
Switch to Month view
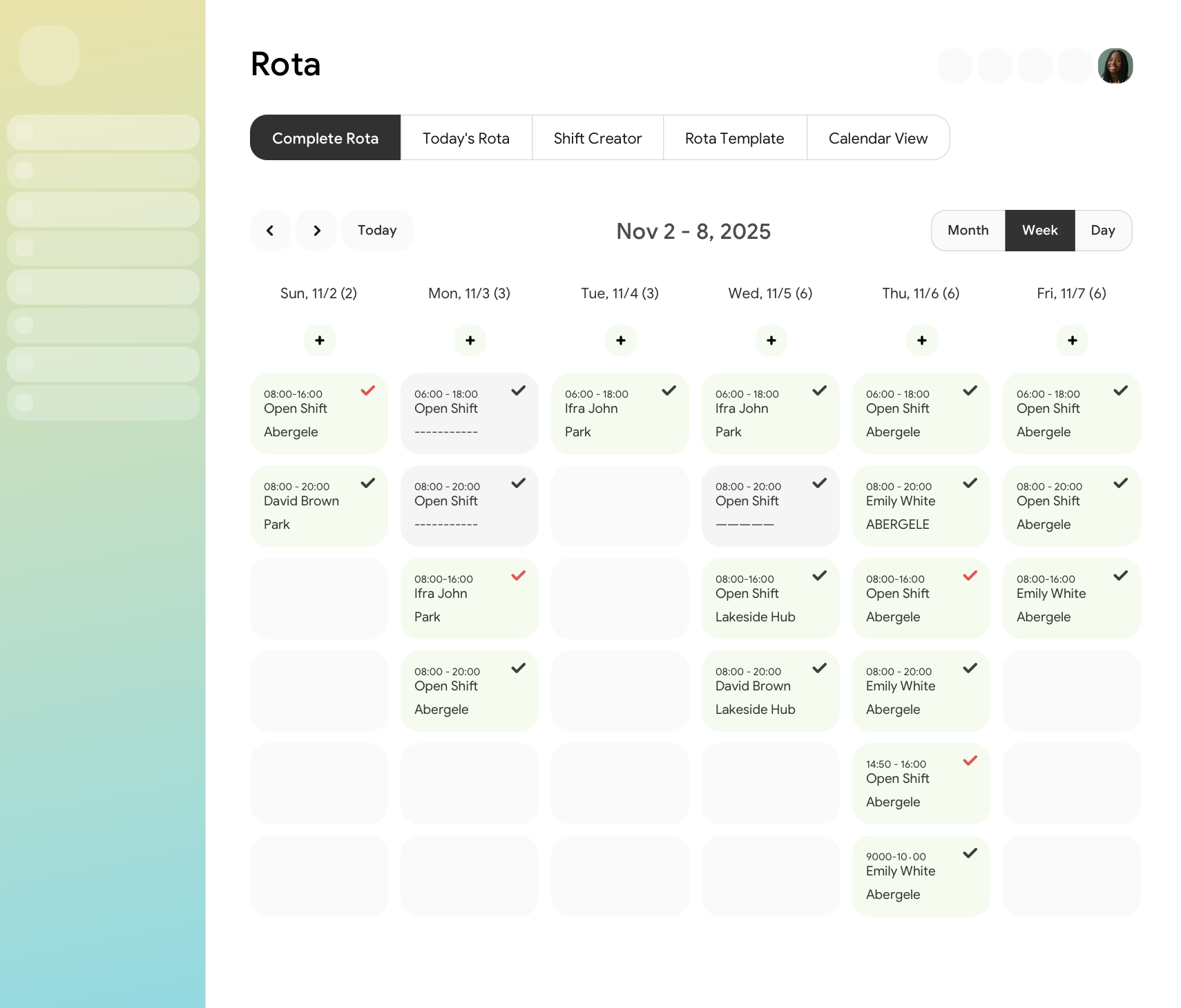[x=967, y=230]
